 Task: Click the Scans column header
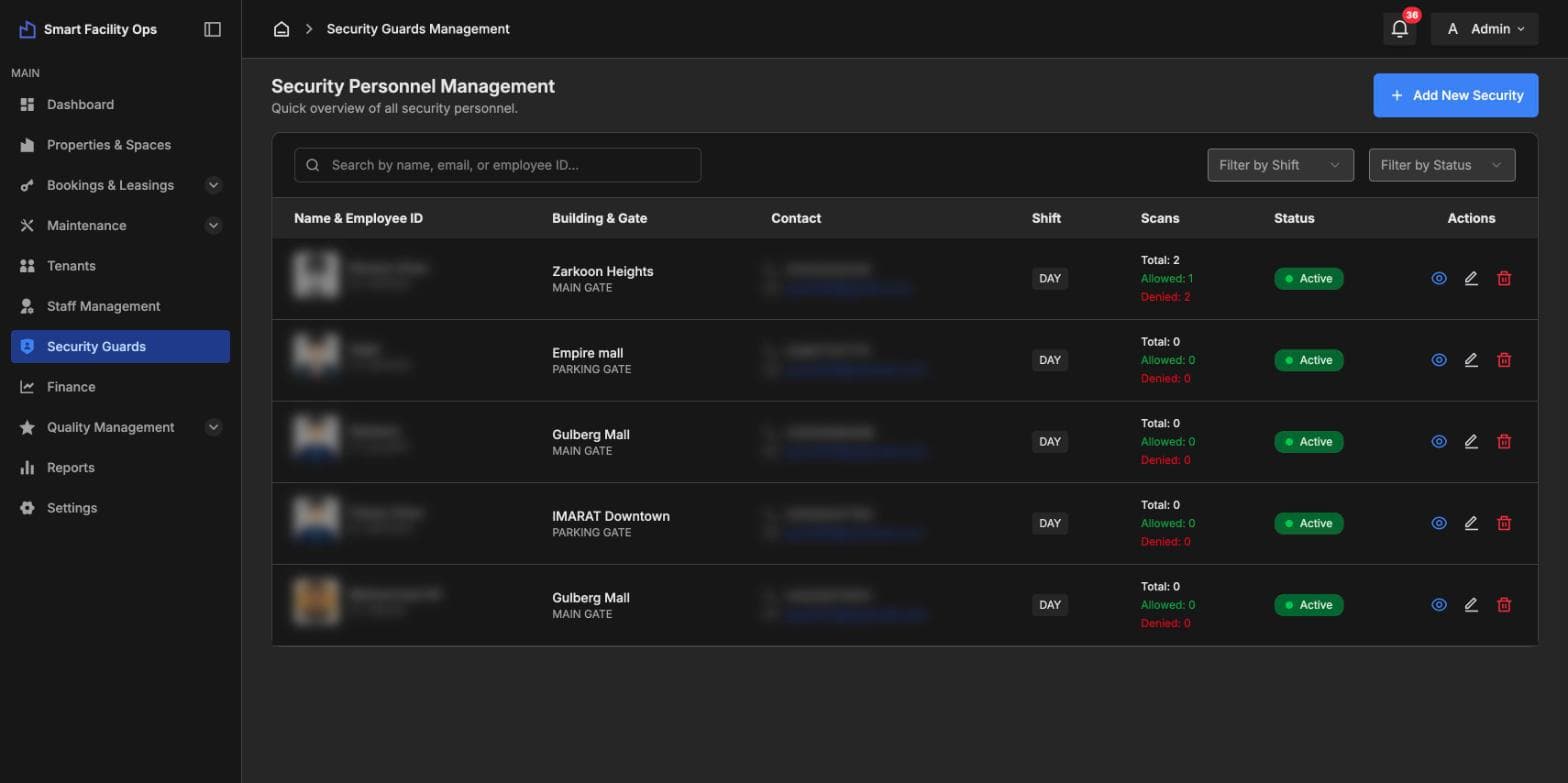[x=1160, y=218]
